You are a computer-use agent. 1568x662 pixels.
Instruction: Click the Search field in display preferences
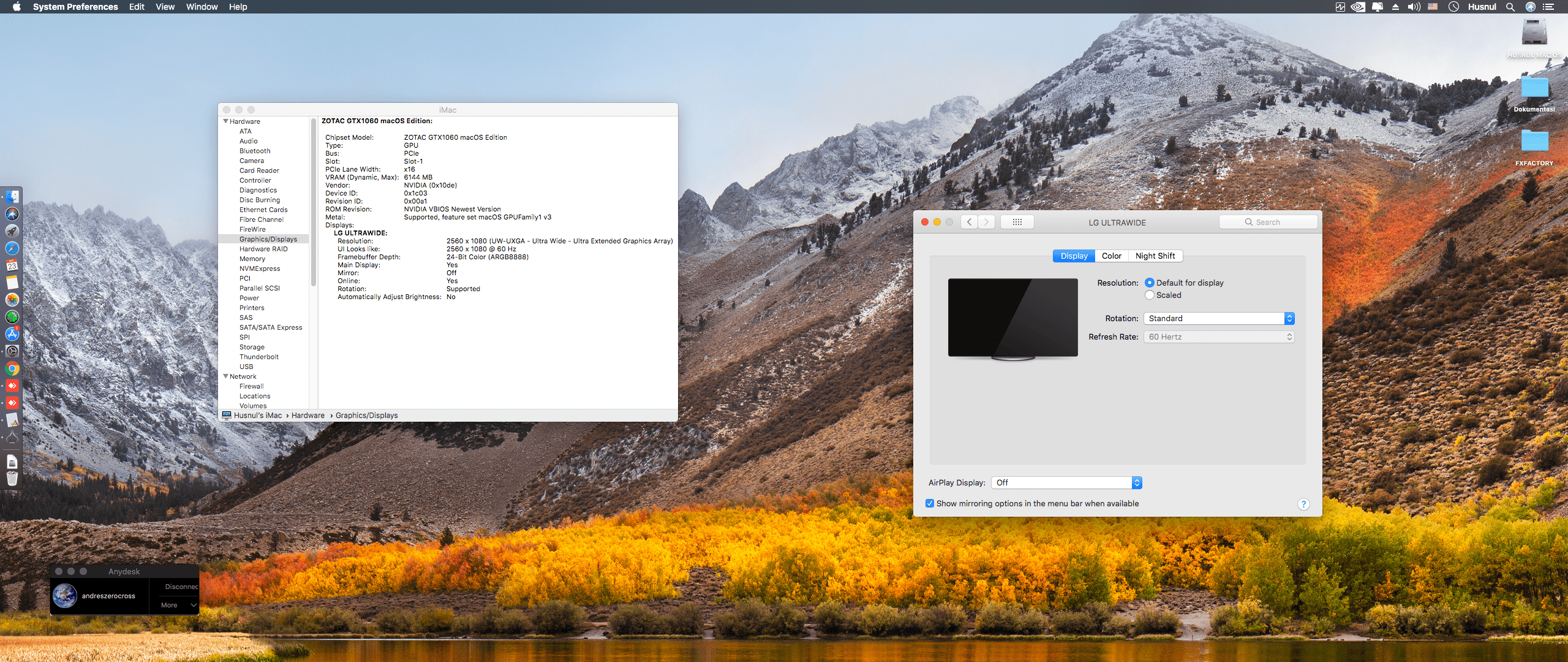[1268, 222]
